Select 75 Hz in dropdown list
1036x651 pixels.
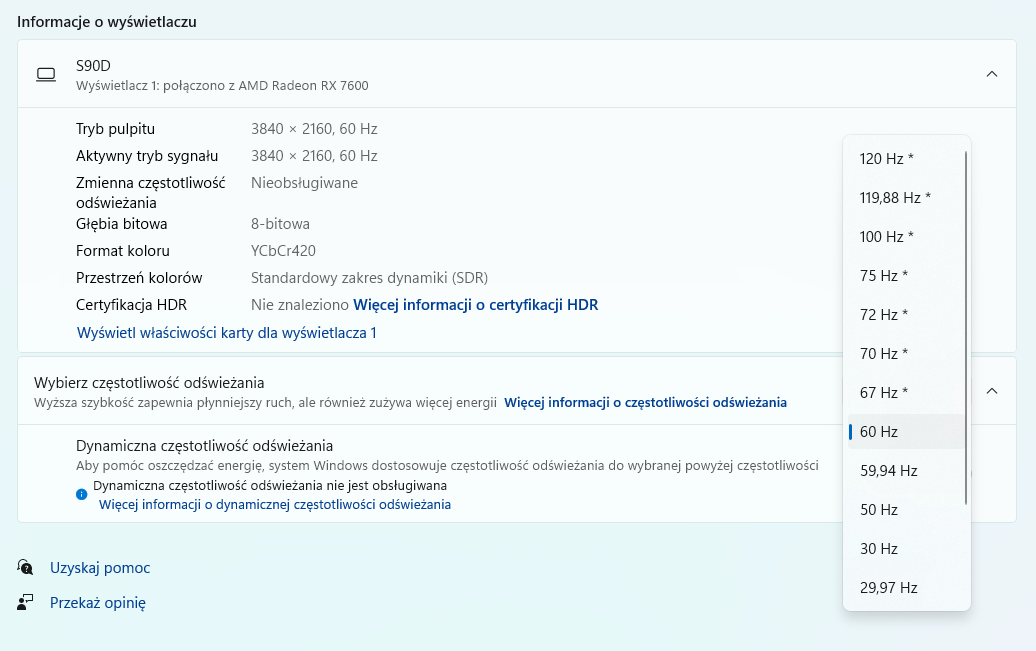tap(905, 276)
